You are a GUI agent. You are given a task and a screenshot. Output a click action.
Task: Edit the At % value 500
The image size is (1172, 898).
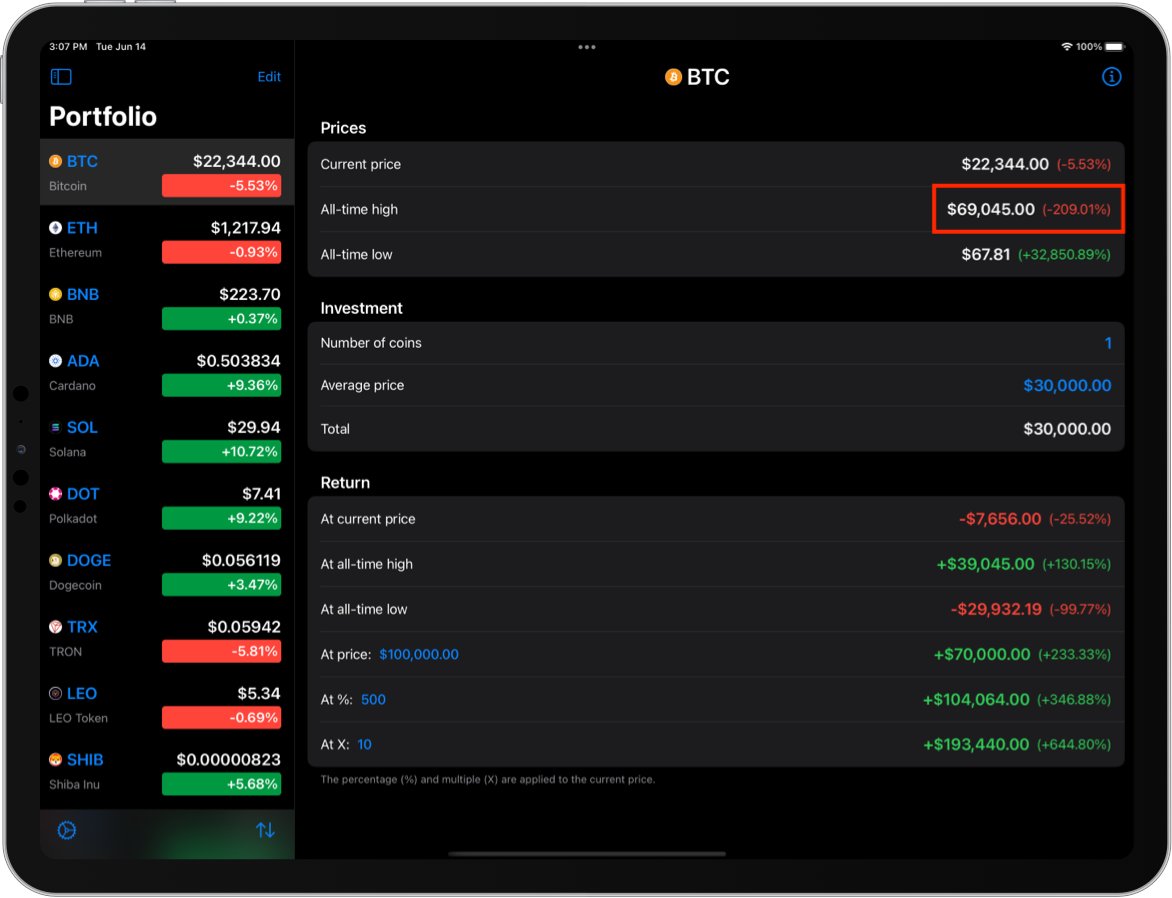pos(373,700)
